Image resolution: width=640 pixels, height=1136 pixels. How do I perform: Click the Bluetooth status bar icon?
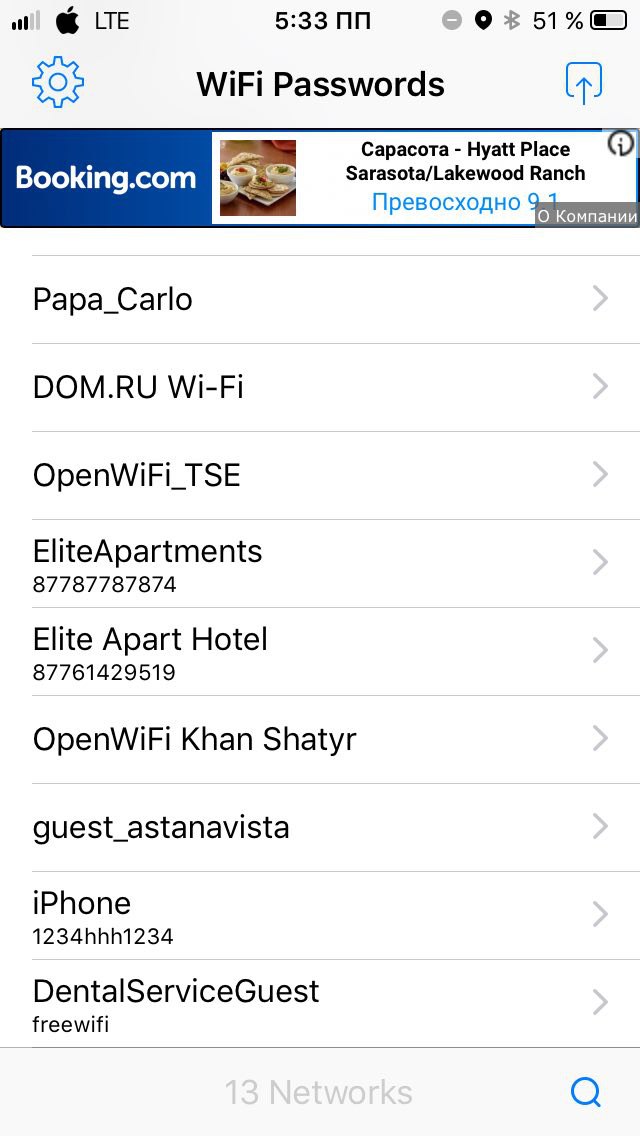[512, 20]
